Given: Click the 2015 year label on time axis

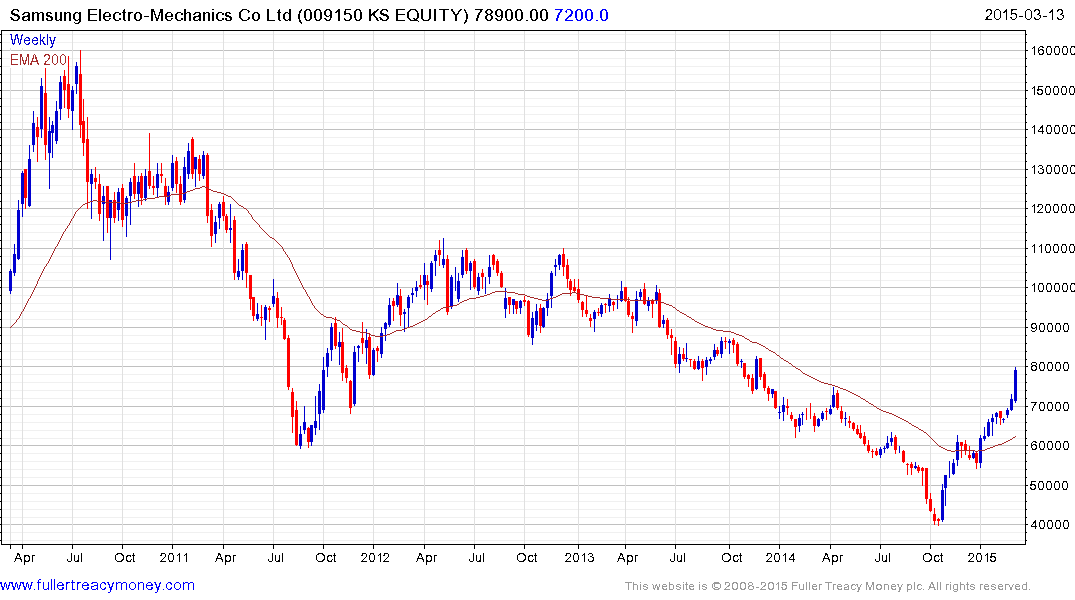Looking at the screenshot, I should [982, 557].
